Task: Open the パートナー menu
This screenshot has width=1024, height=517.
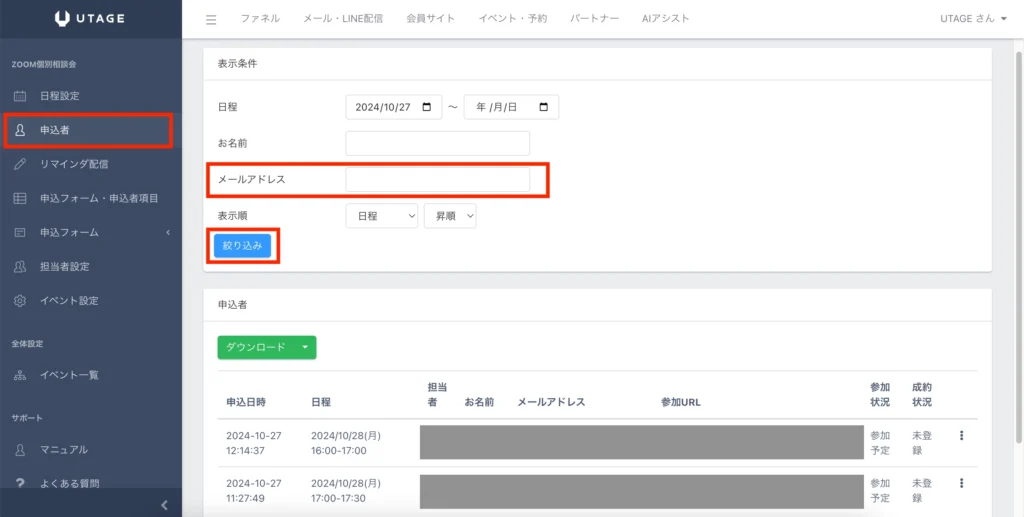Action: coord(594,18)
